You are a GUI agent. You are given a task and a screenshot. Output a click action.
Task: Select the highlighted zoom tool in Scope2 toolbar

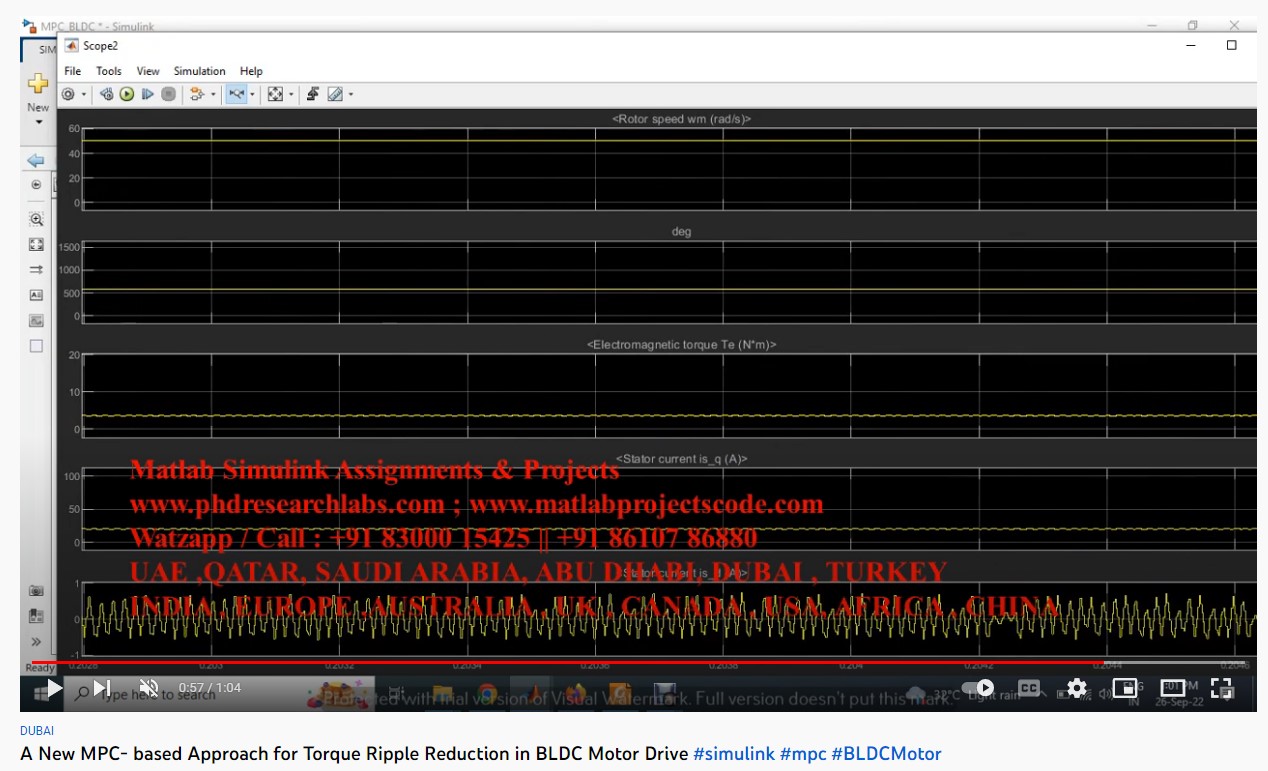pos(236,94)
